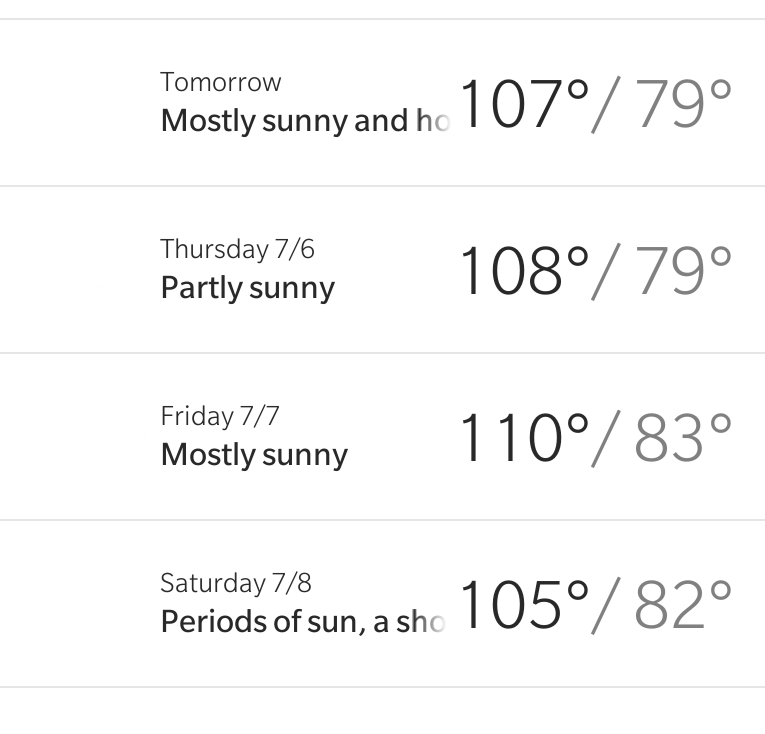This screenshot has width=765, height=734.
Task: Open Friday's Mostly sunny forecast text
Action: (254, 455)
